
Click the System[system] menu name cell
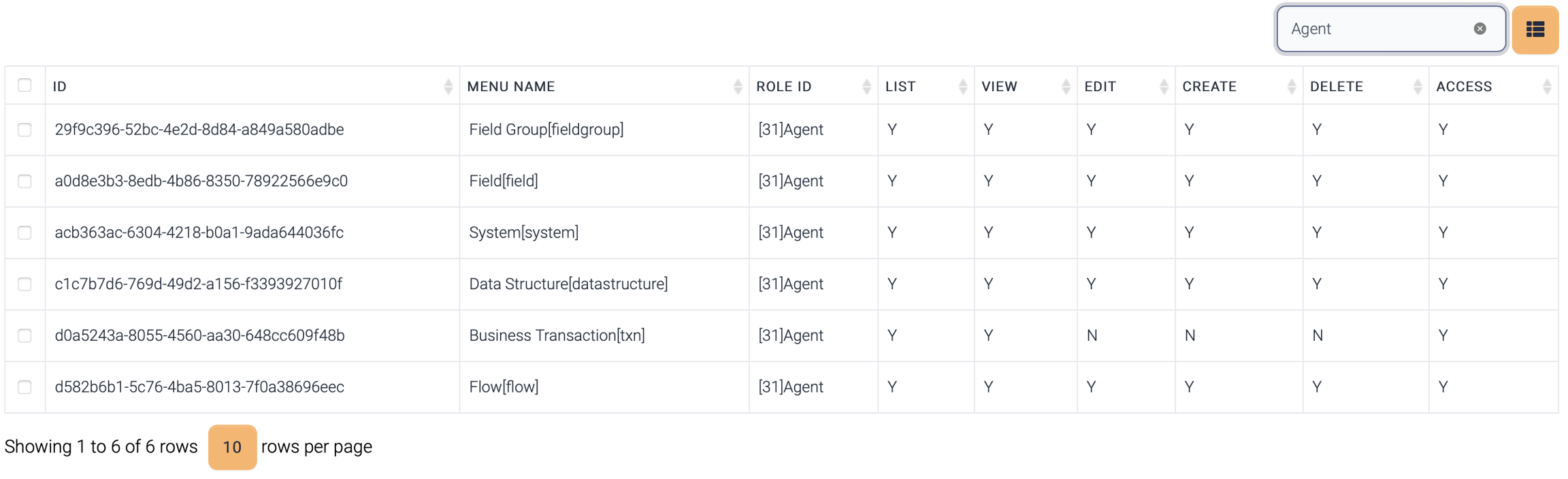[x=523, y=233]
